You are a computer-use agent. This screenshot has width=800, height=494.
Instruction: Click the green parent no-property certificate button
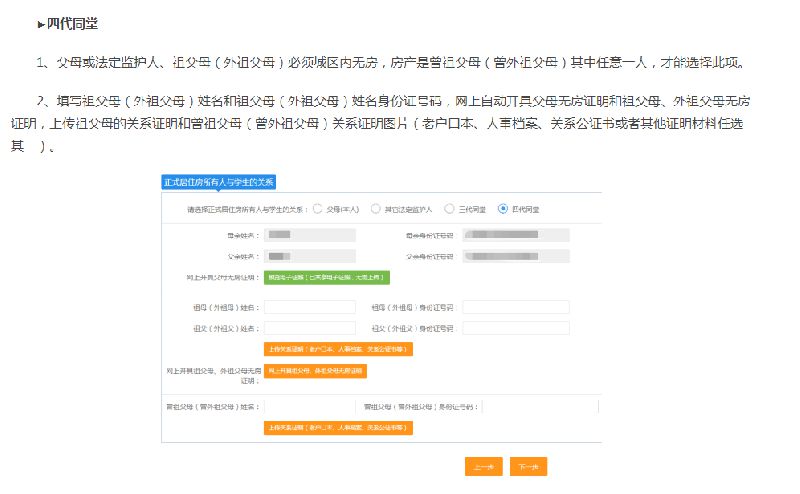[x=326, y=277]
